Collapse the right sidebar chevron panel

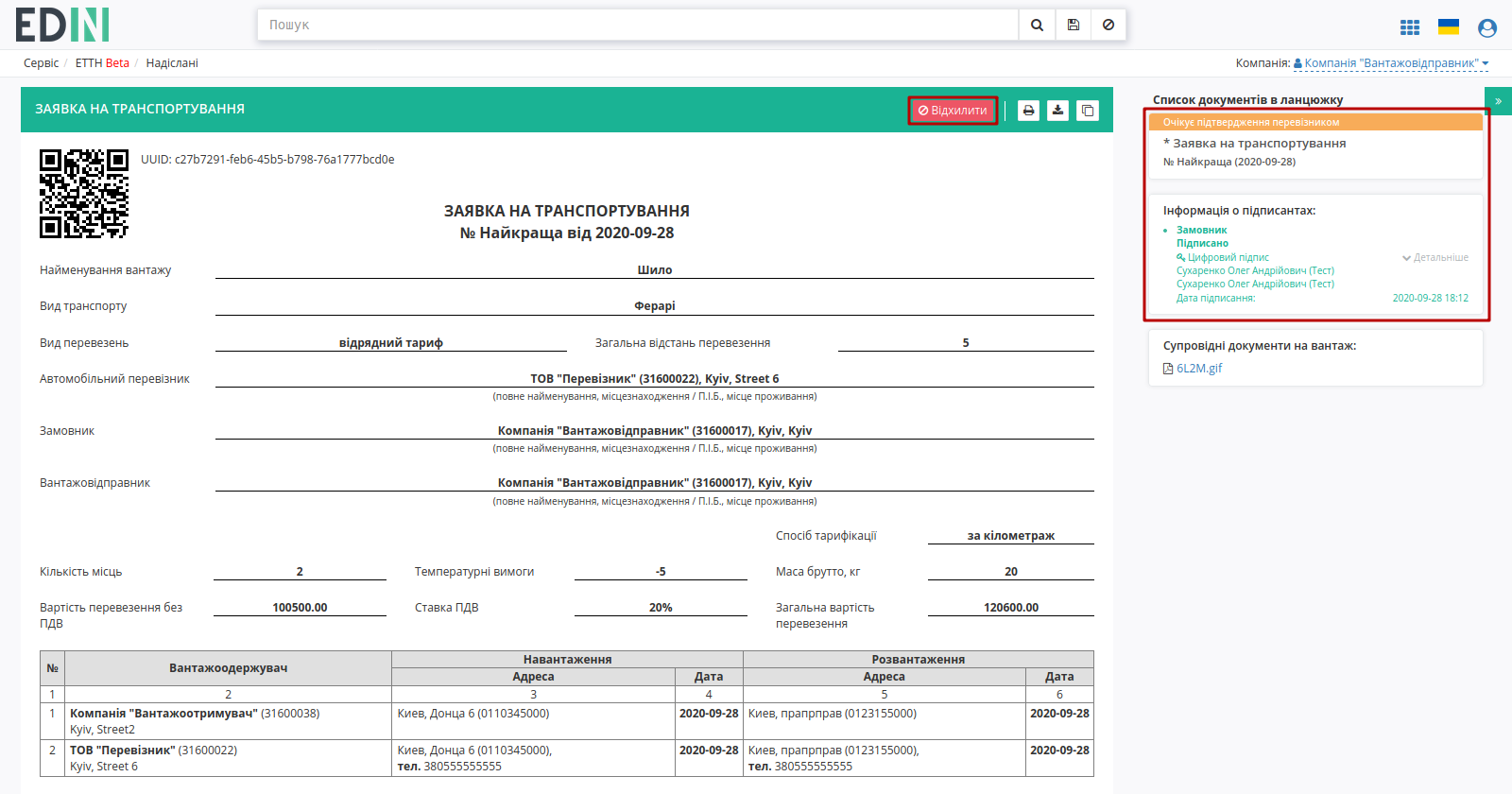[1499, 101]
